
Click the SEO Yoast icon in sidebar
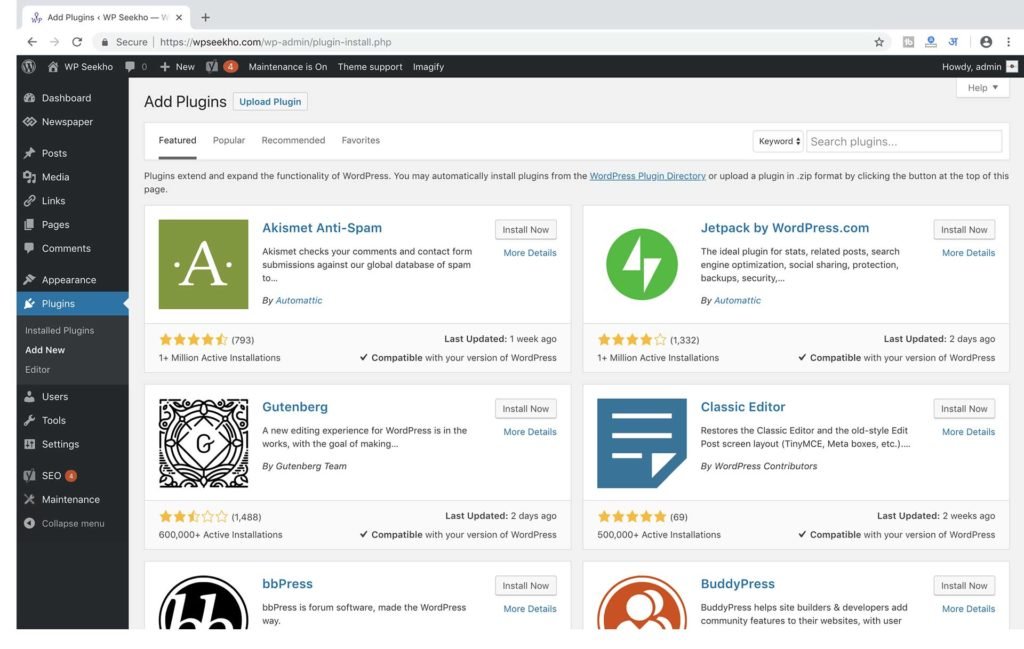coord(29,475)
